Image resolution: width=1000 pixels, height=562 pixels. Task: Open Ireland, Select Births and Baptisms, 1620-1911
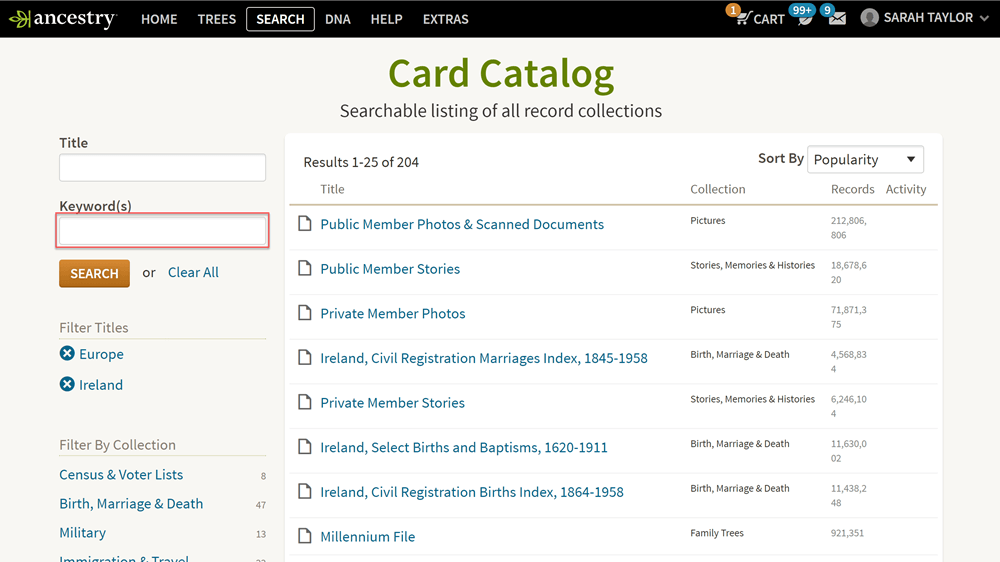pyautogui.click(x=464, y=448)
